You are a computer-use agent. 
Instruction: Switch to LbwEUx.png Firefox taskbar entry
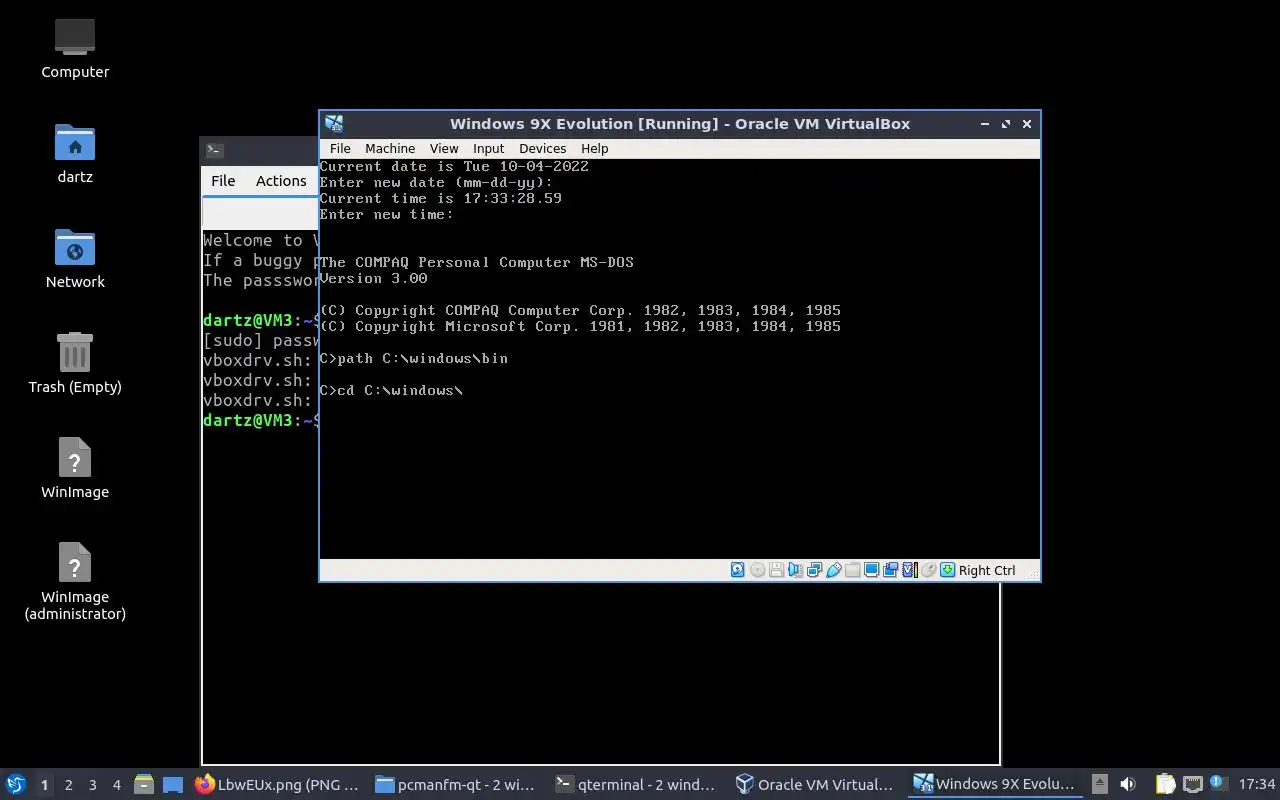[277, 784]
